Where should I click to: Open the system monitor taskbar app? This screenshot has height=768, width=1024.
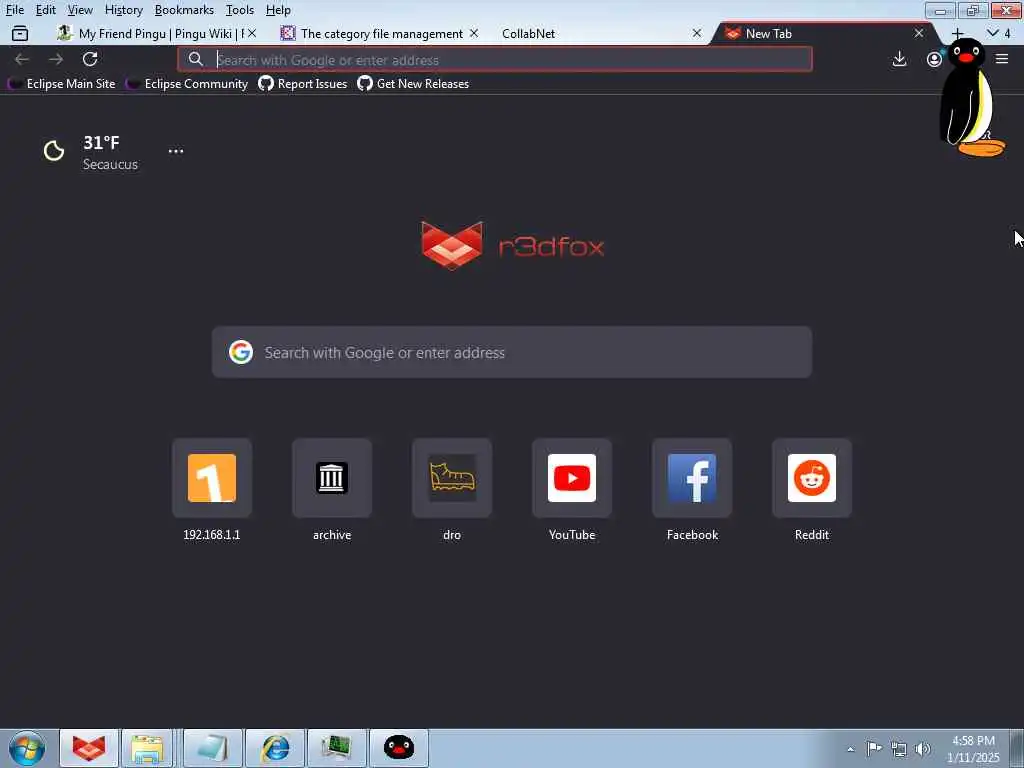336,748
